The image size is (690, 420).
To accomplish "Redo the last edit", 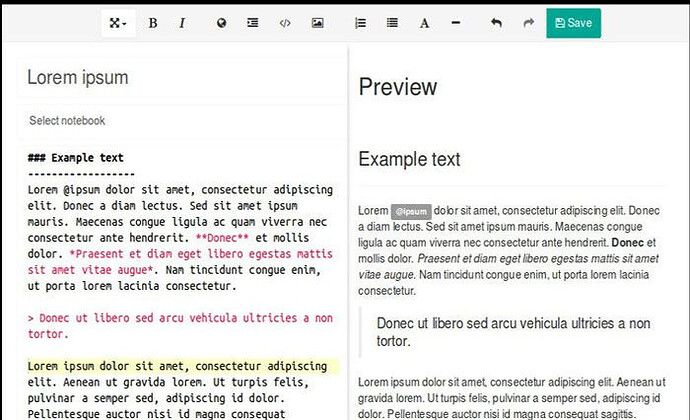I will point(528,23).
